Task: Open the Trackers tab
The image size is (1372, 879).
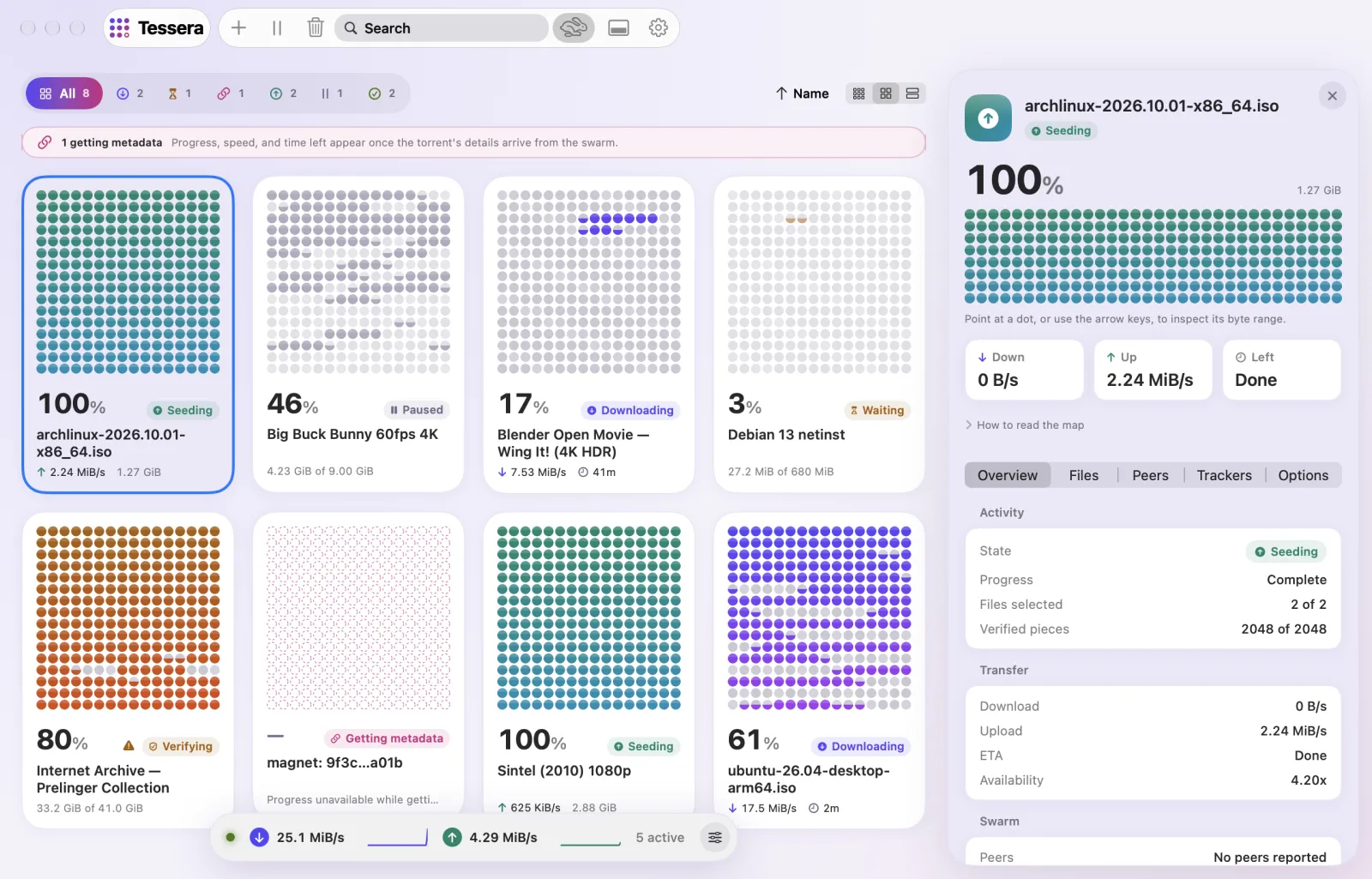Action: (1224, 475)
